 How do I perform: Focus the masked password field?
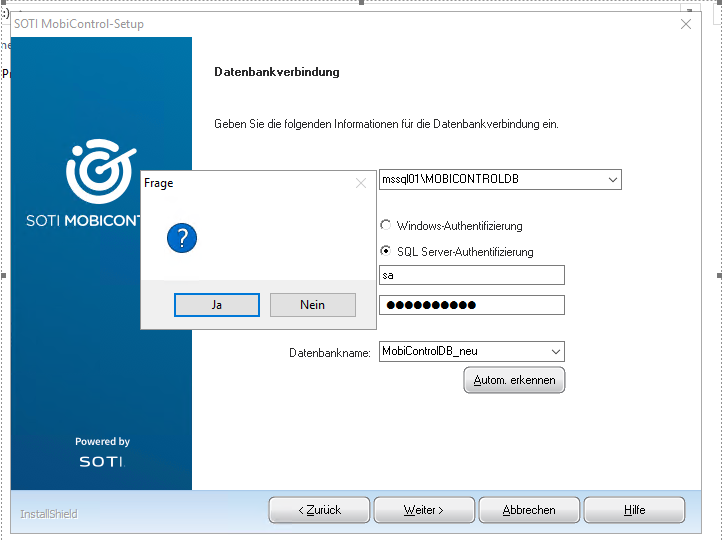point(471,305)
